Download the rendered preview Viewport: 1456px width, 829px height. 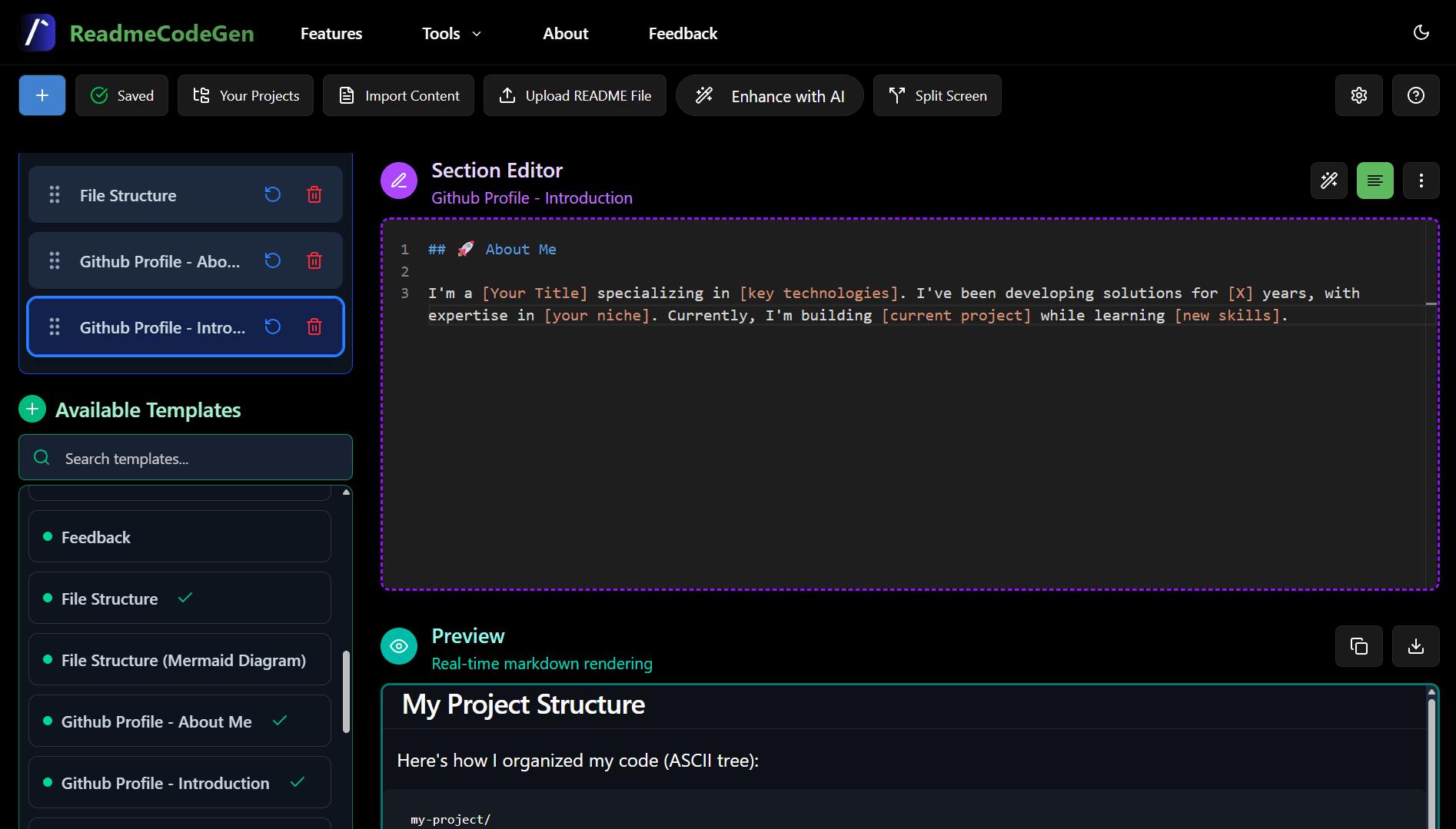click(x=1415, y=646)
